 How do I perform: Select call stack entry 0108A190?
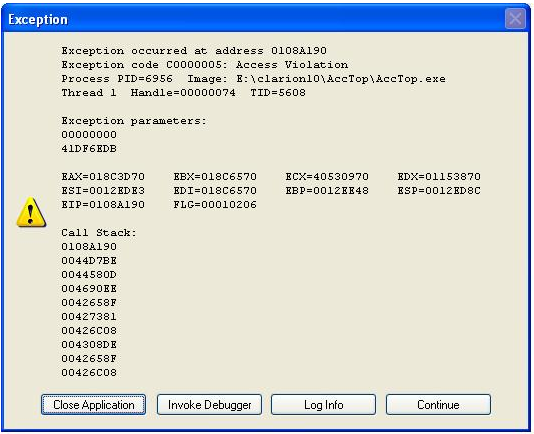pyautogui.click(x=89, y=247)
